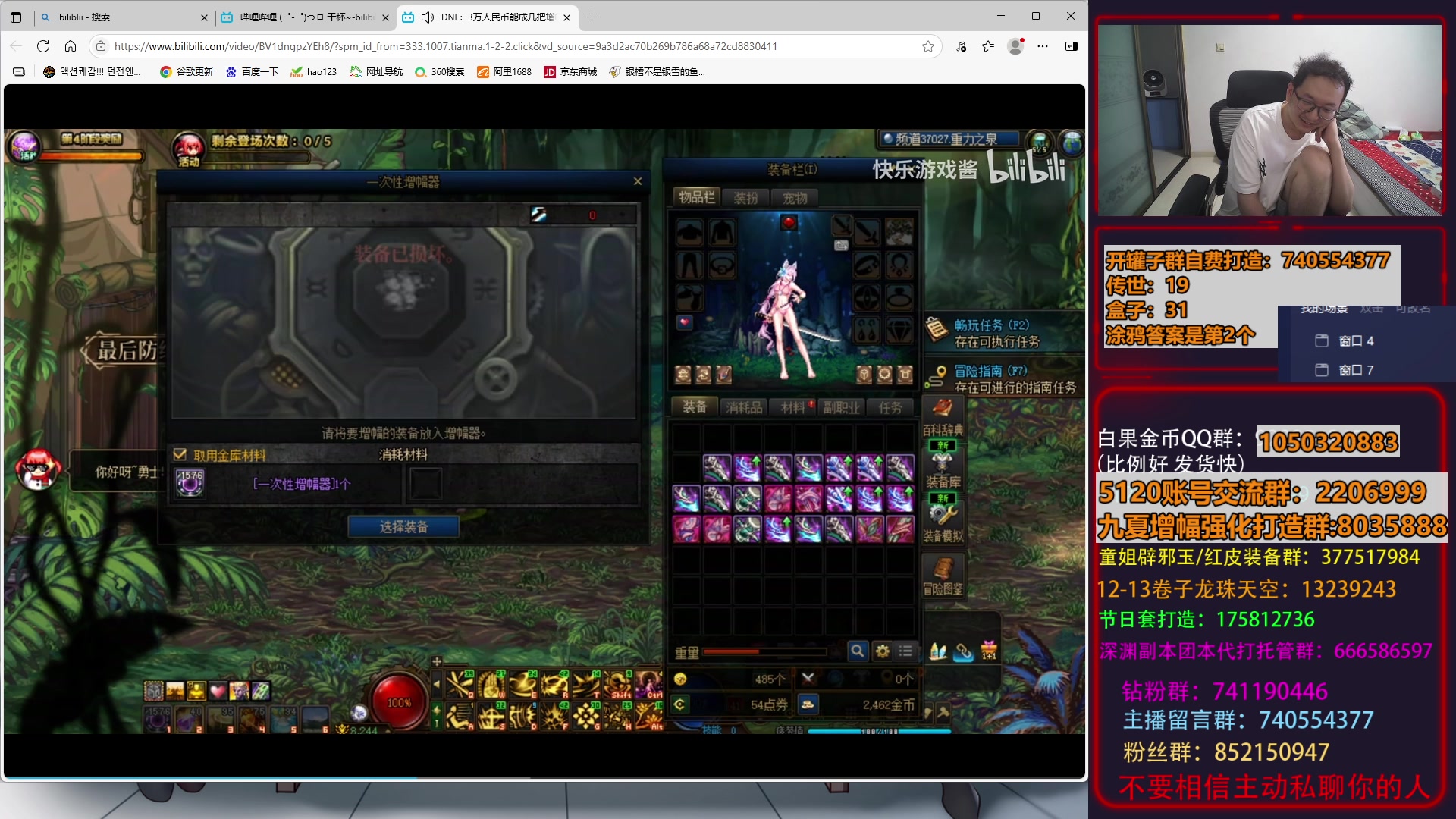Viewport: 1456px width, 819px height.
Task: Switch to bilibili 搜索 tab
Action: (x=124, y=17)
